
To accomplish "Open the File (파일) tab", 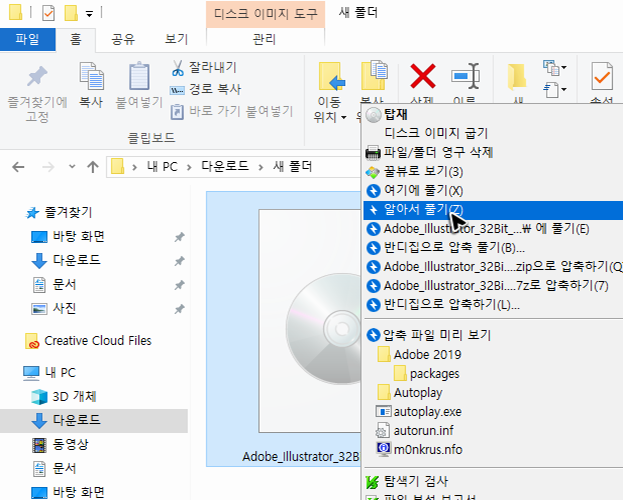I will [27, 39].
